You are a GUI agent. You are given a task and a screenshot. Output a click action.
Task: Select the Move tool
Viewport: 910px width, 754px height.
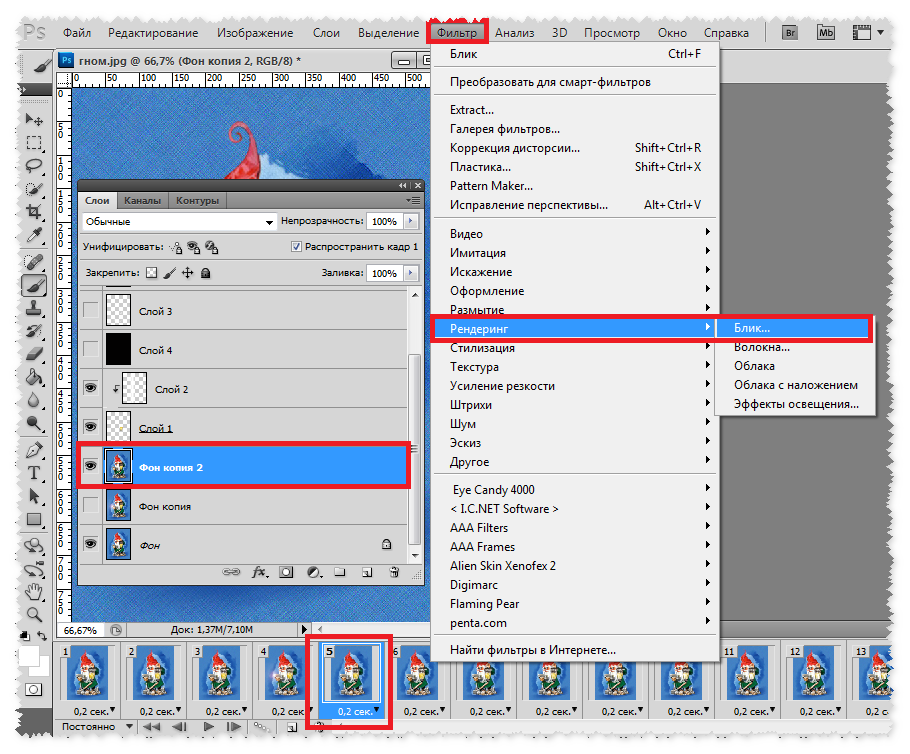pos(34,120)
